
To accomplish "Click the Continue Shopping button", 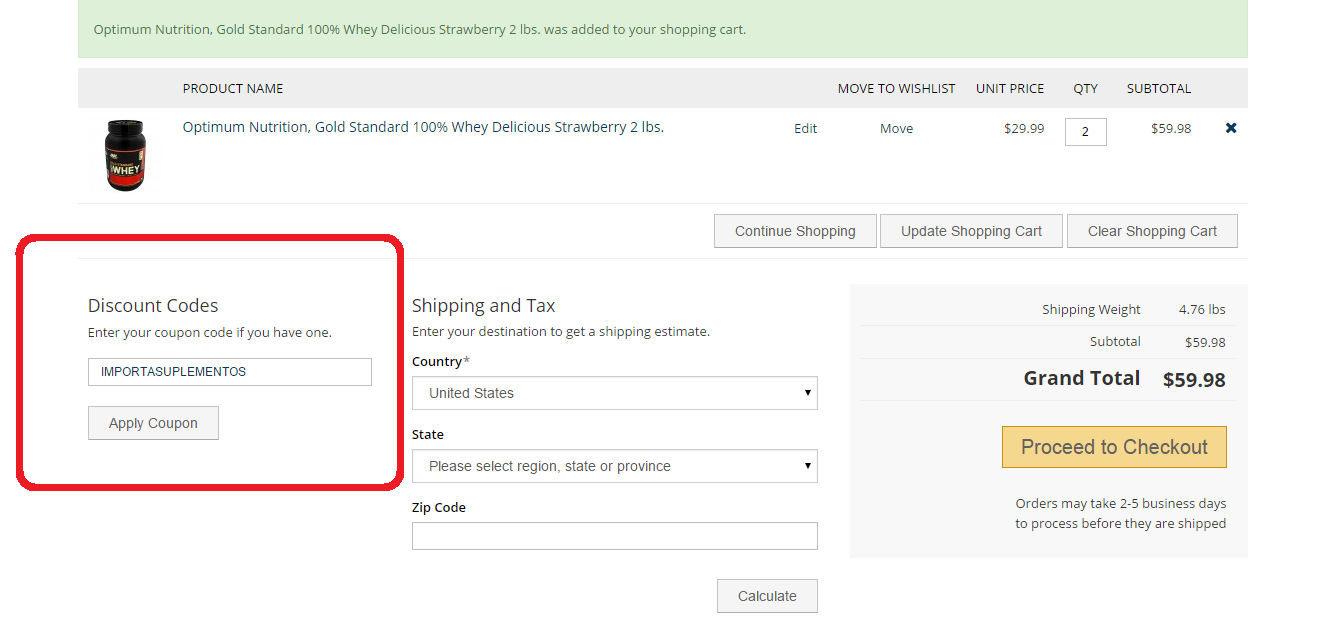I will [x=795, y=231].
